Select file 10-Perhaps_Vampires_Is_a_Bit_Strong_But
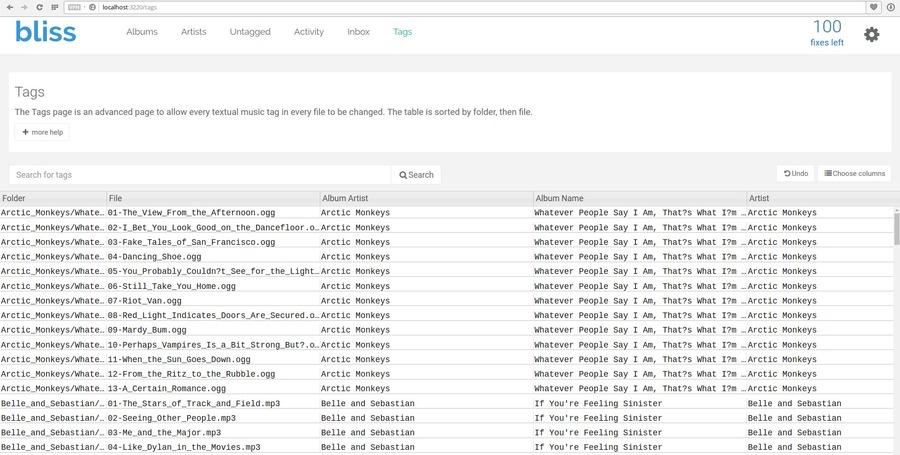 [x=214, y=345]
